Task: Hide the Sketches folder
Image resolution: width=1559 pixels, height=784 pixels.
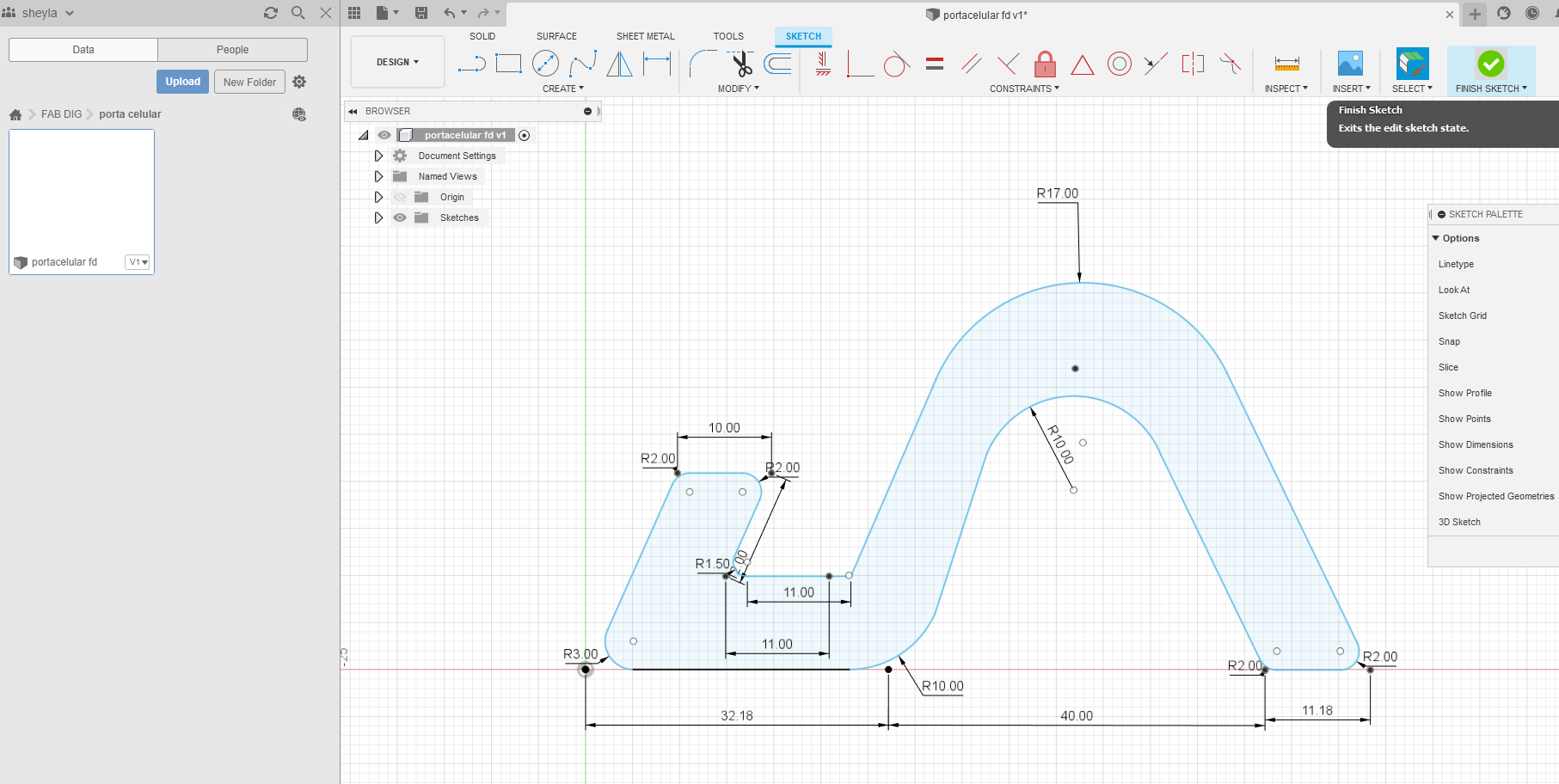Action: (399, 217)
